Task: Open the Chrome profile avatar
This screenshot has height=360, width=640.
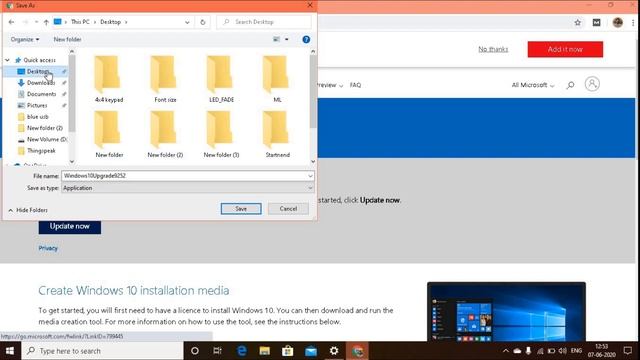Action: click(x=618, y=22)
